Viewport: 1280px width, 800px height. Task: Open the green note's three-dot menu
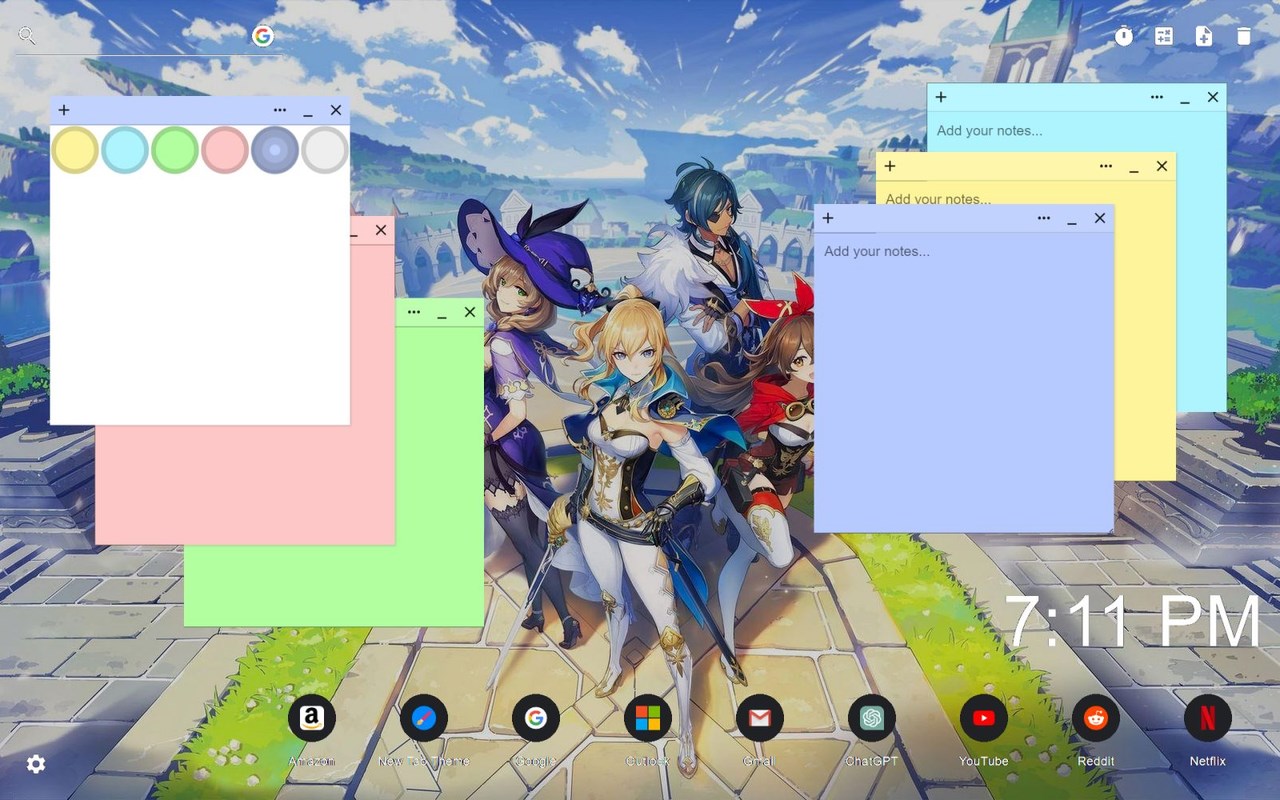(x=414, y=312)
